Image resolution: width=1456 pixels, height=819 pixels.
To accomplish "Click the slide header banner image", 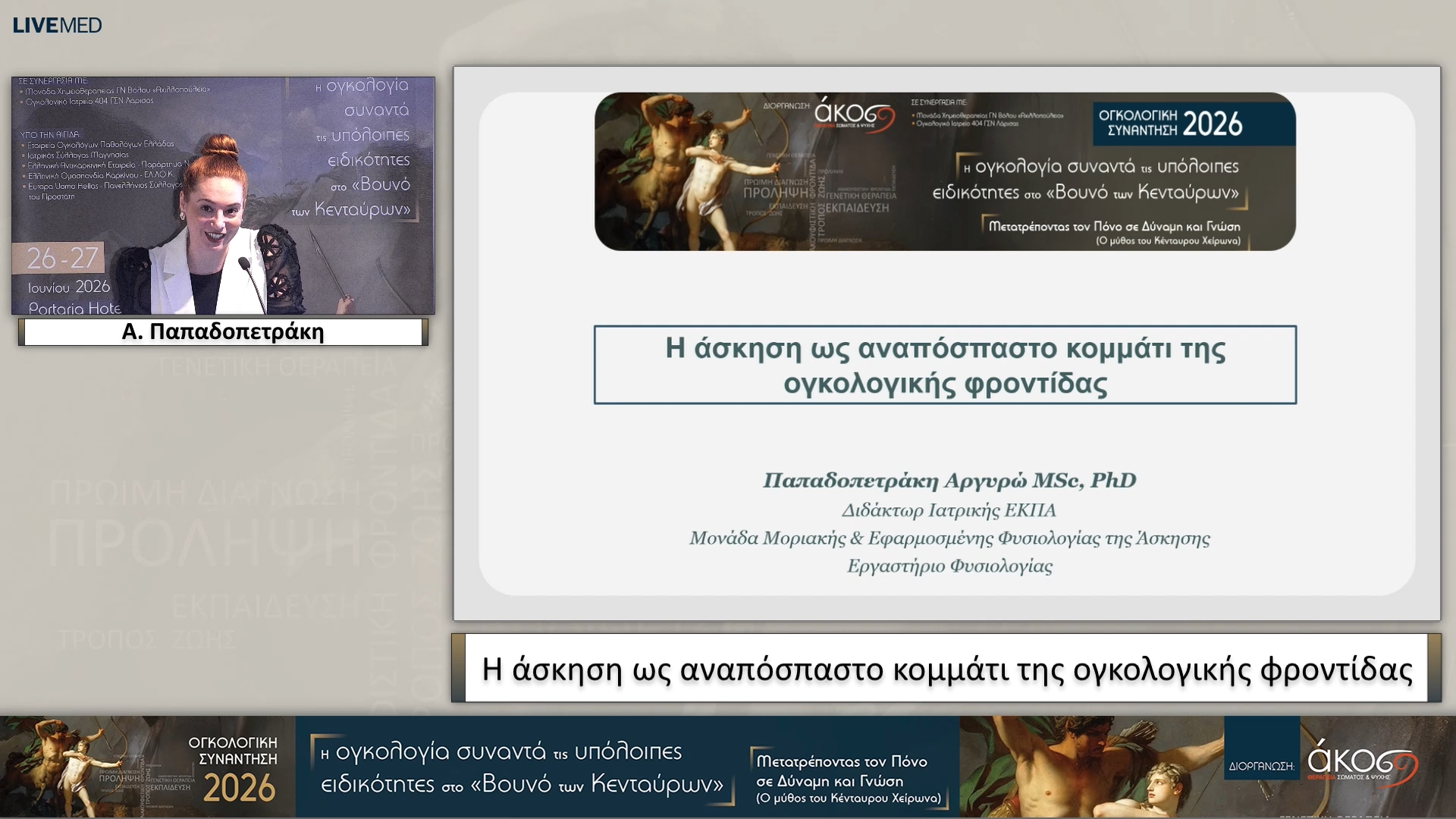I will pyautogui.click(x=945, y=171).
